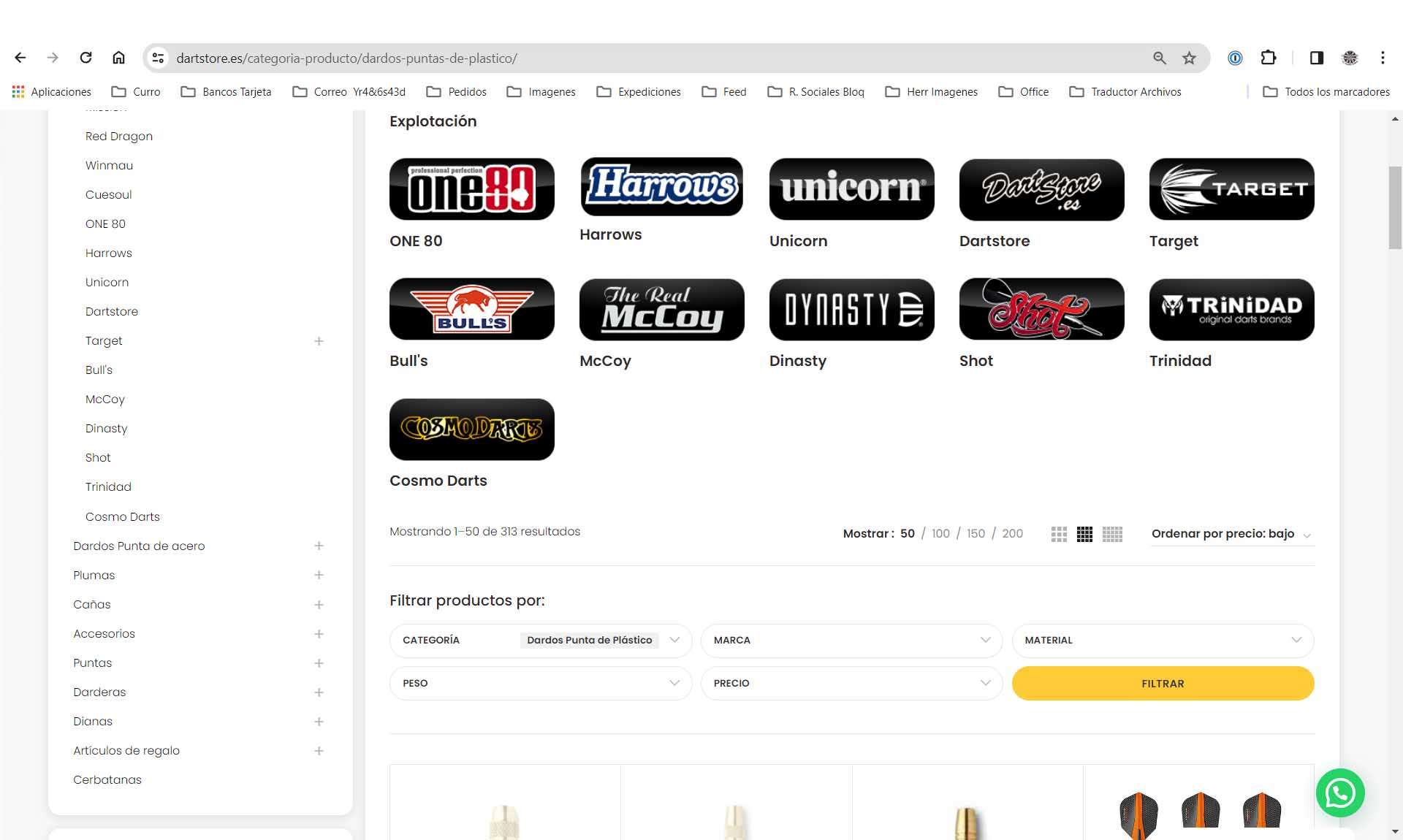Open the Expediciones bookmark folder
Viewport: 1403px width, 840px height.
(639, 91)
